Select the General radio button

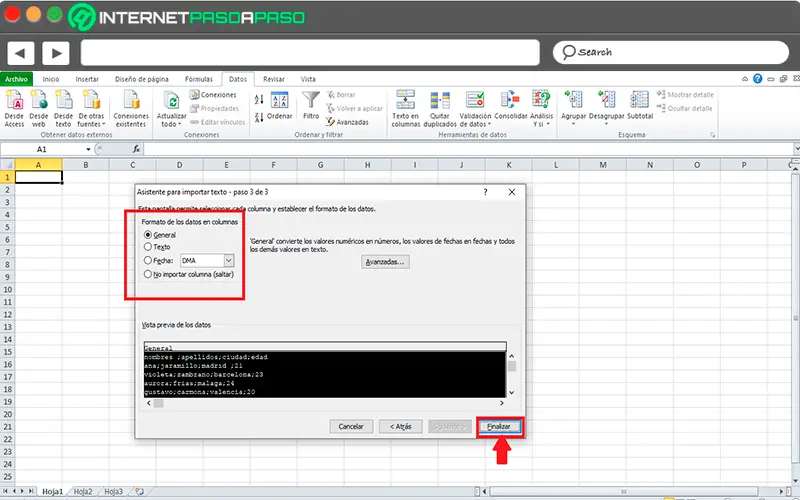[x=148, y=235]
